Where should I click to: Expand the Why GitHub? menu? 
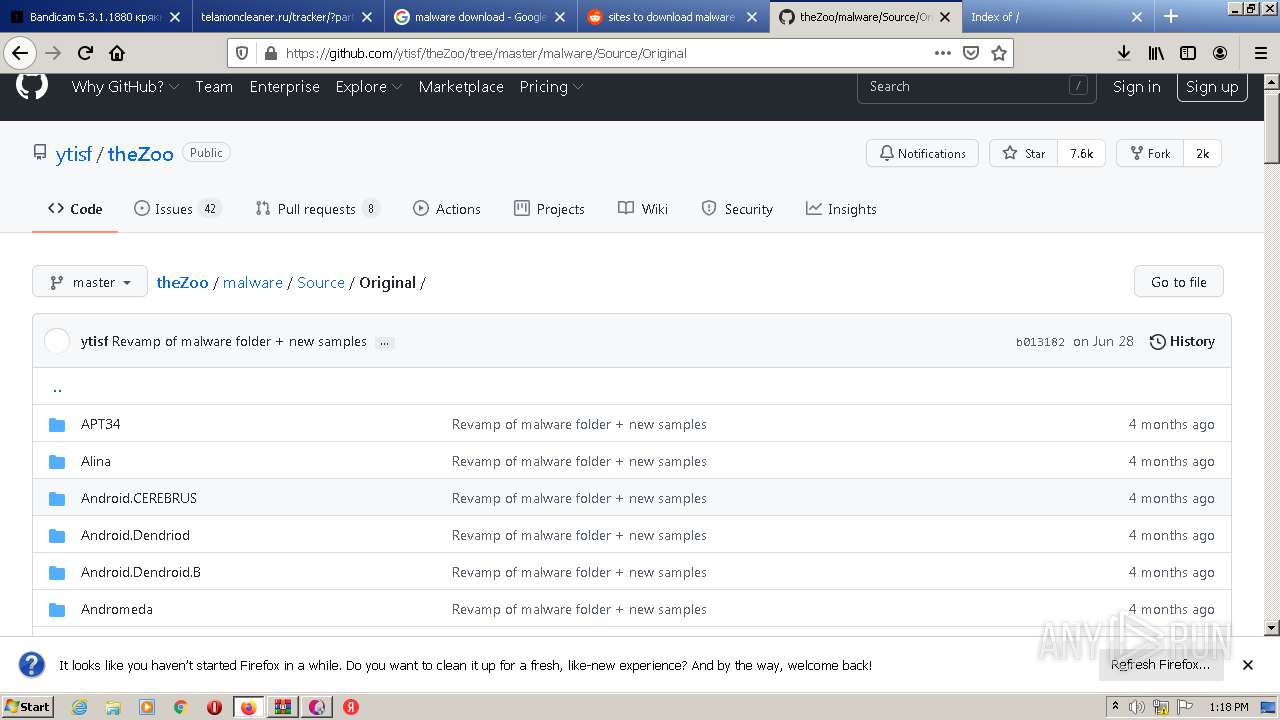point(125,87)
